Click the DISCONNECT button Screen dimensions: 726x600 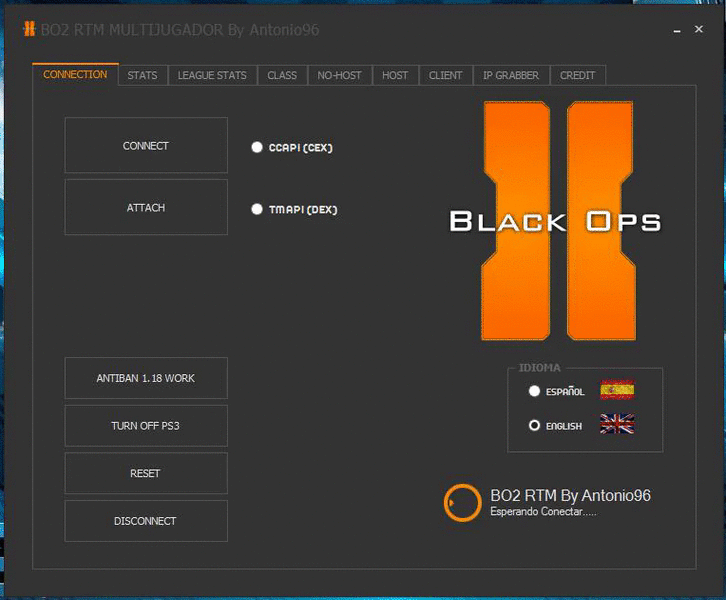click(146, 521)
